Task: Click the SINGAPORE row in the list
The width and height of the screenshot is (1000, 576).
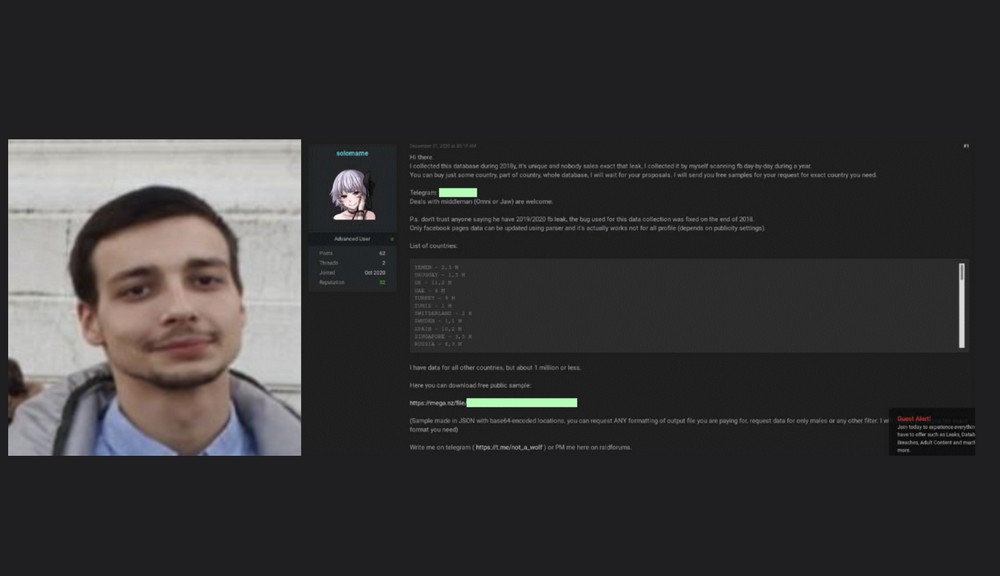Action: coord(443,336)
